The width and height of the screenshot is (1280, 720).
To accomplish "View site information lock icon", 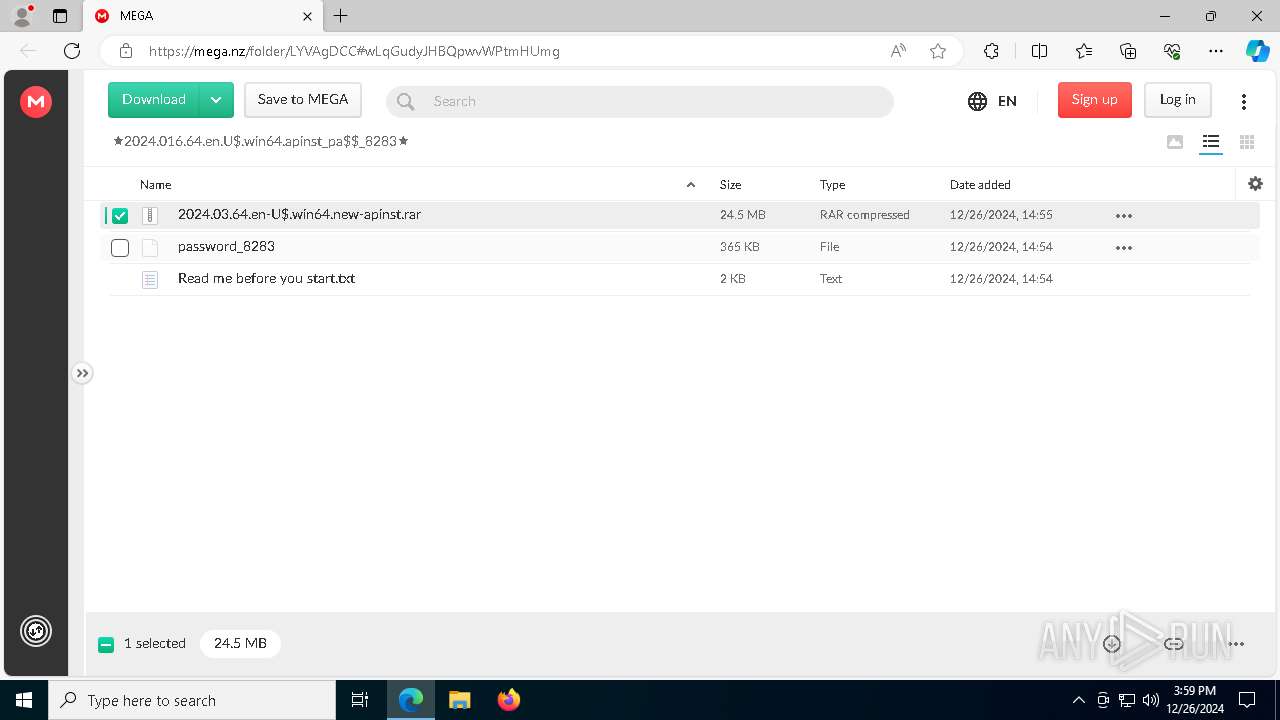I will (x=126, y=51).
